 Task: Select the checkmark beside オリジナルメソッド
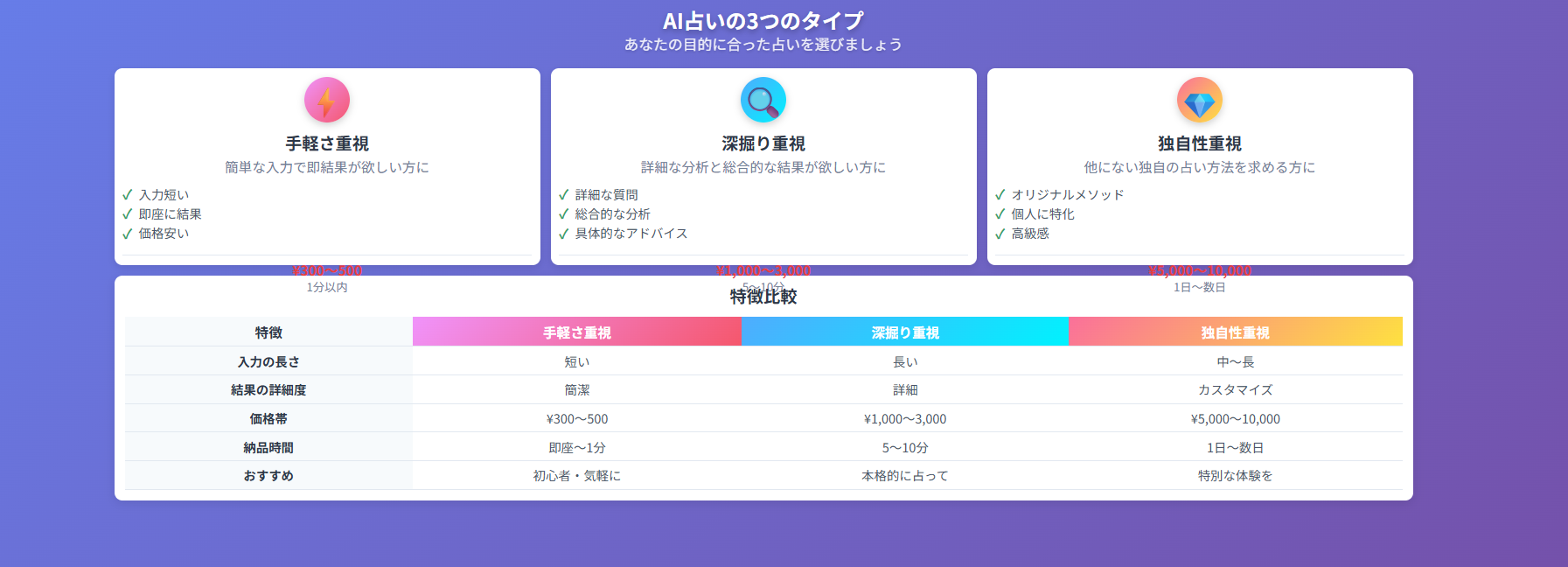(998, 194)
